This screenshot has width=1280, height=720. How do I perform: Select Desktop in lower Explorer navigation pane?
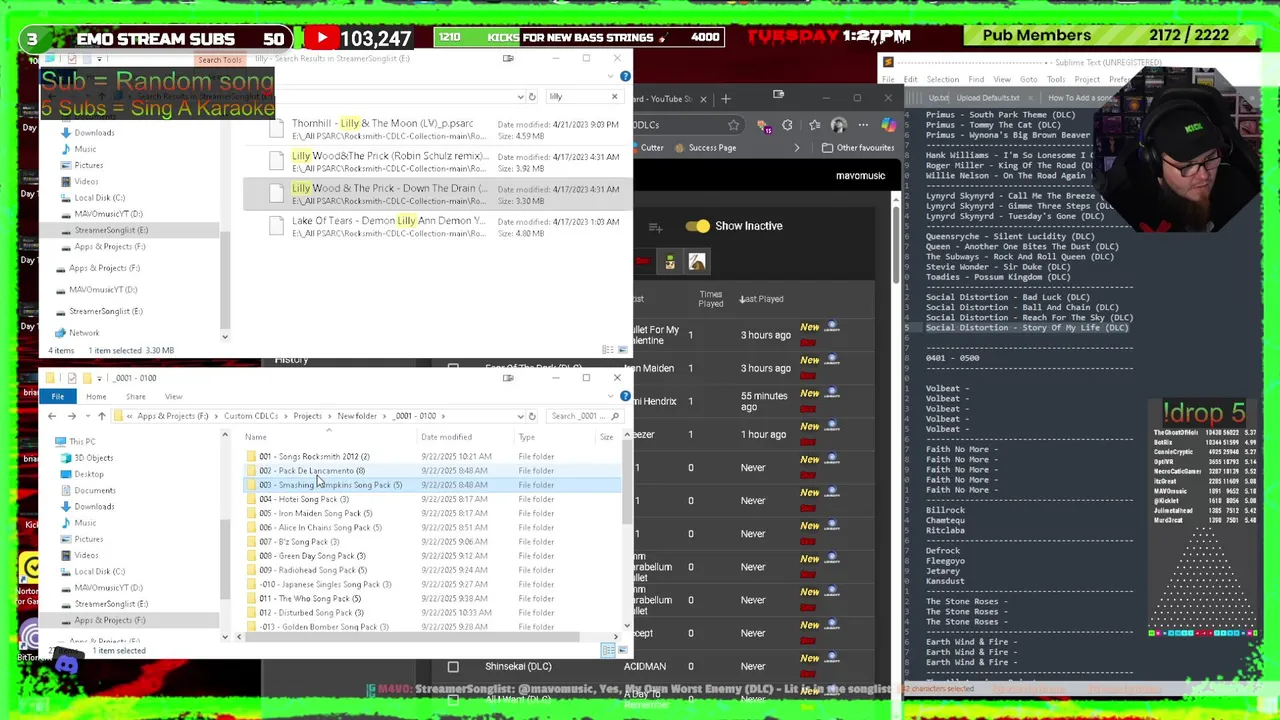[89, 474]
